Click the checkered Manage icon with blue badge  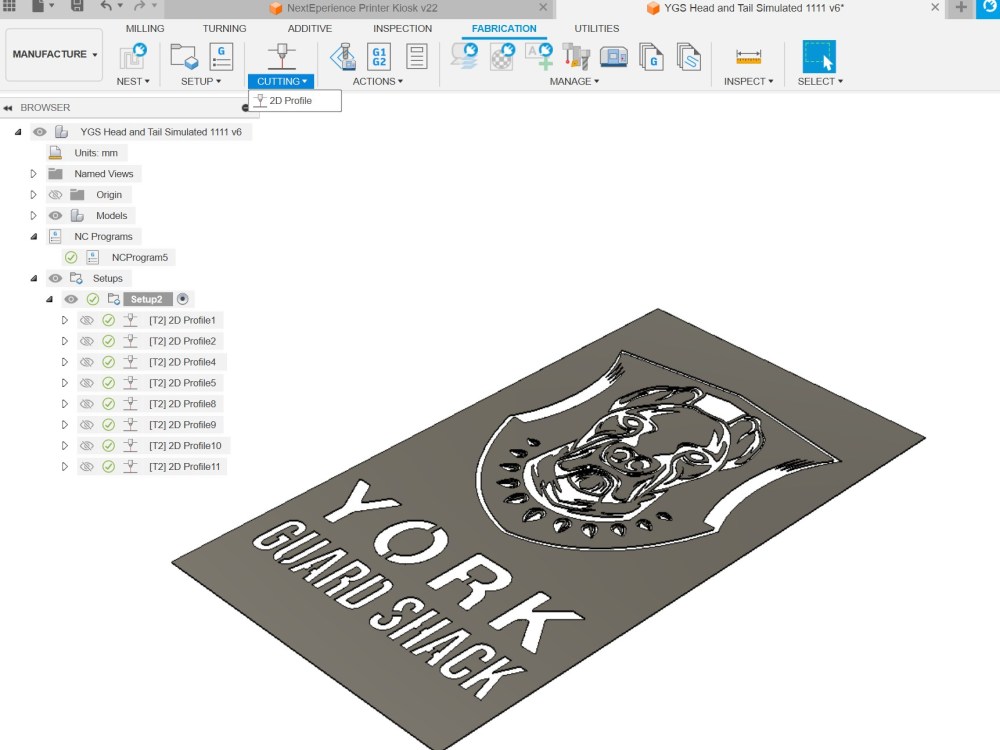point(502,56)
